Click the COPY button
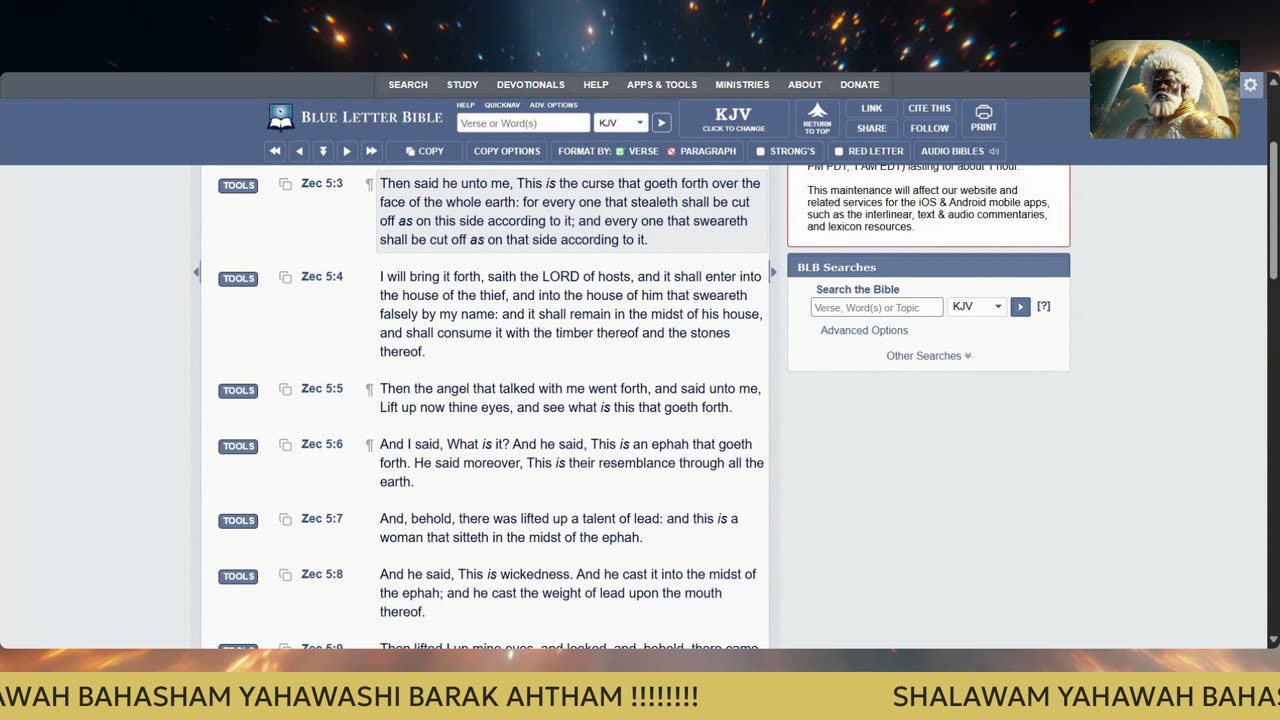The height and width of the screenshot is (720, 1280). point(425,151)
